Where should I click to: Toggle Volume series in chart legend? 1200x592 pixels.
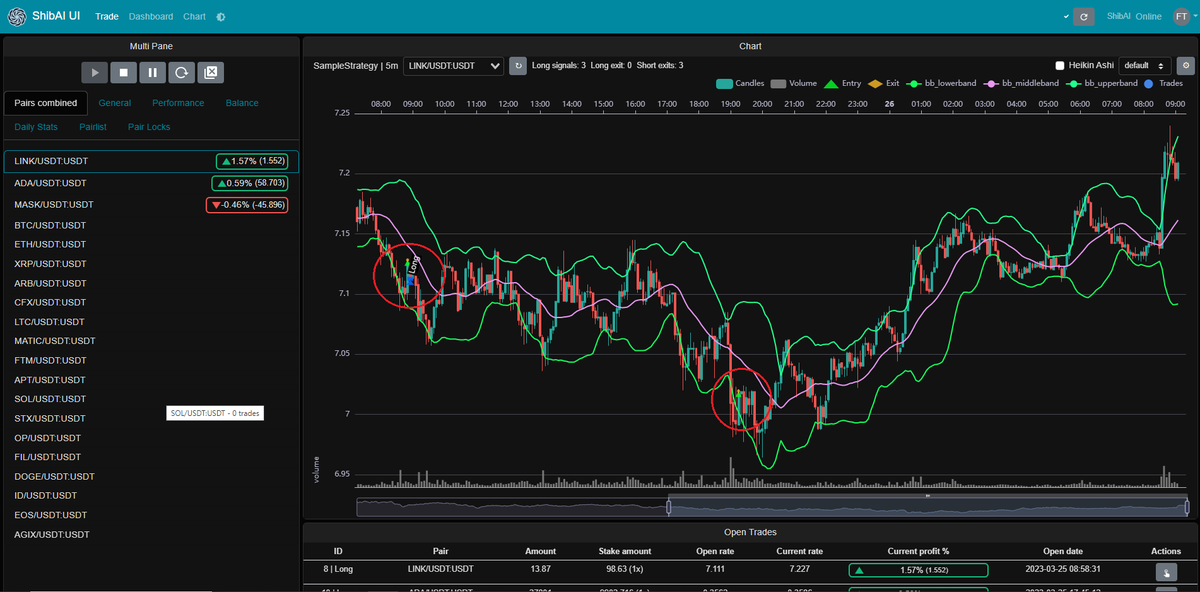(794, 84)
